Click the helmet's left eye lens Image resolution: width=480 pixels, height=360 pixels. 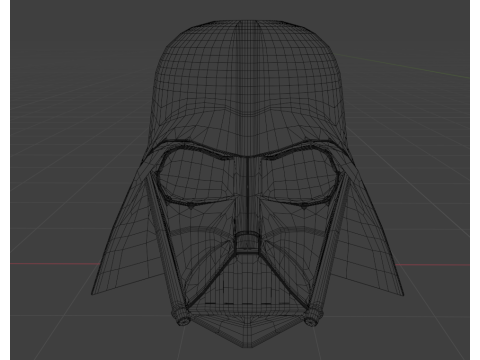click(197, 176)
